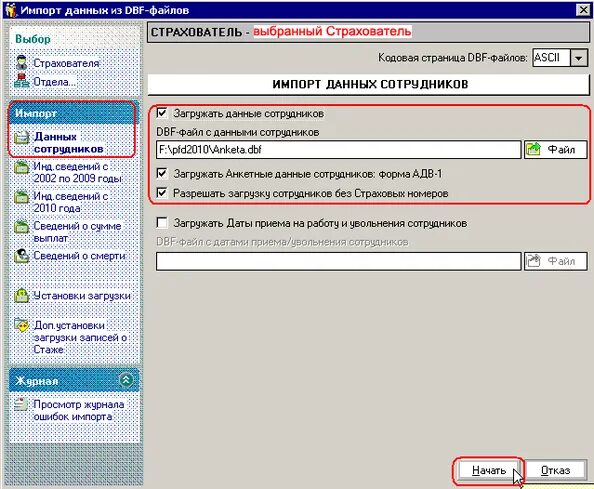The height and width of the screenshot is (489, 594).
Task: Click the Установки загрузки icon
Action: 22,295
